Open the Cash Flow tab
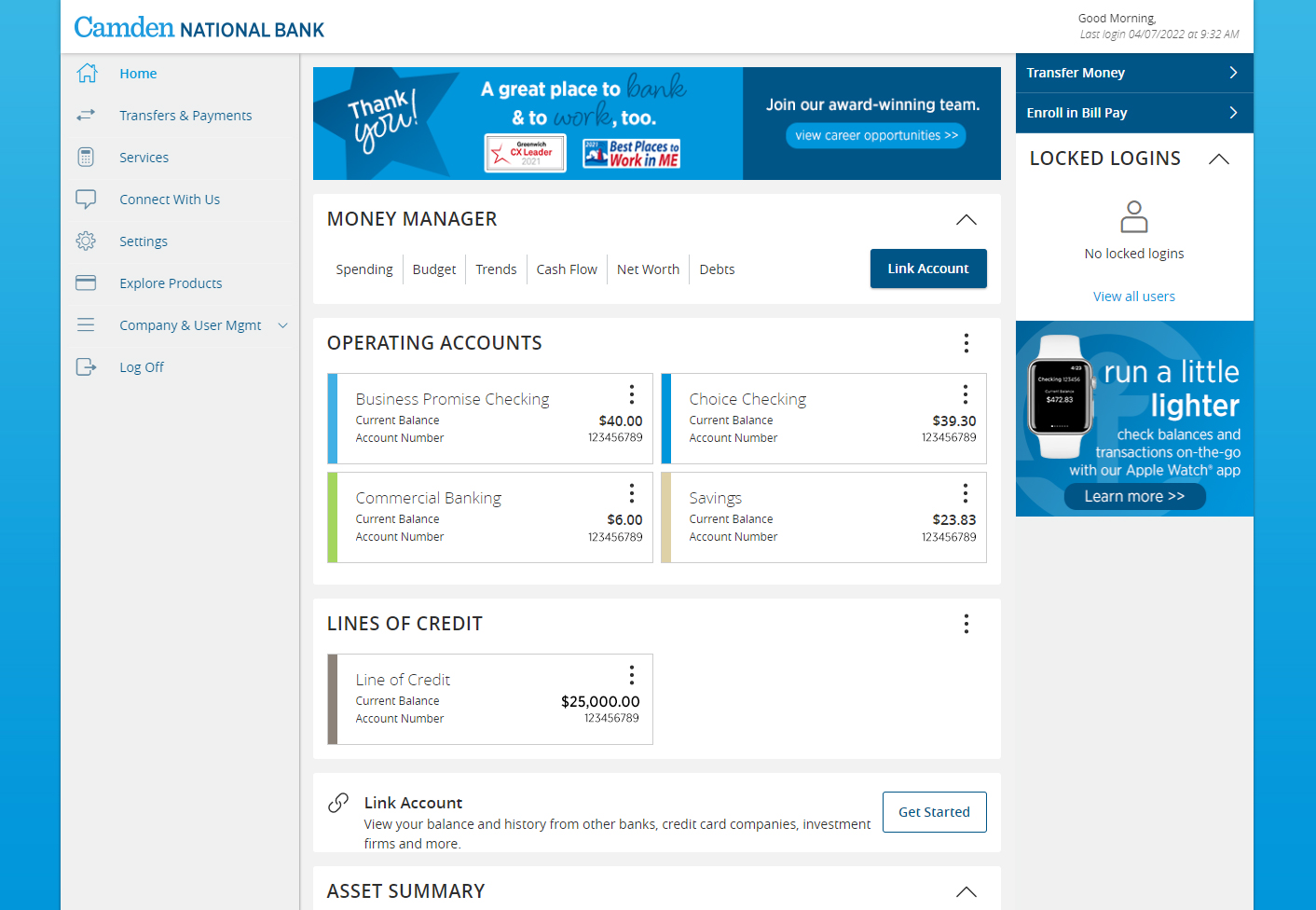This screenshot has width=1316, height=910. [x=567, y=269]
